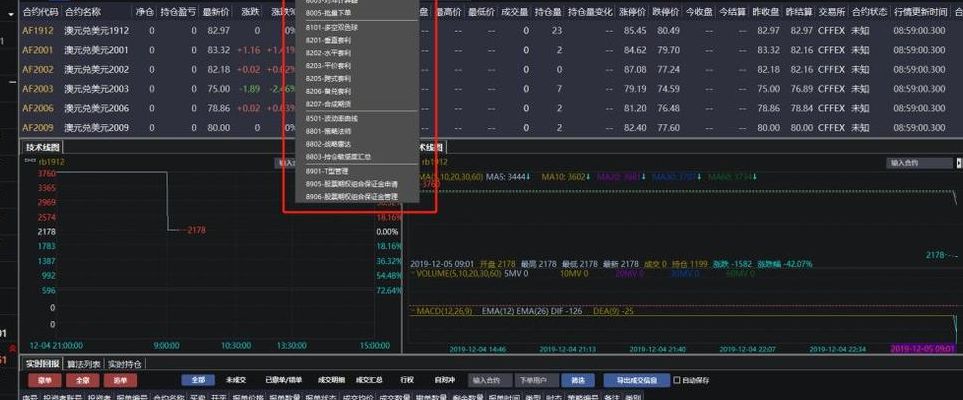
Task: Click the third red button in order toolbar
Action: 120,380
